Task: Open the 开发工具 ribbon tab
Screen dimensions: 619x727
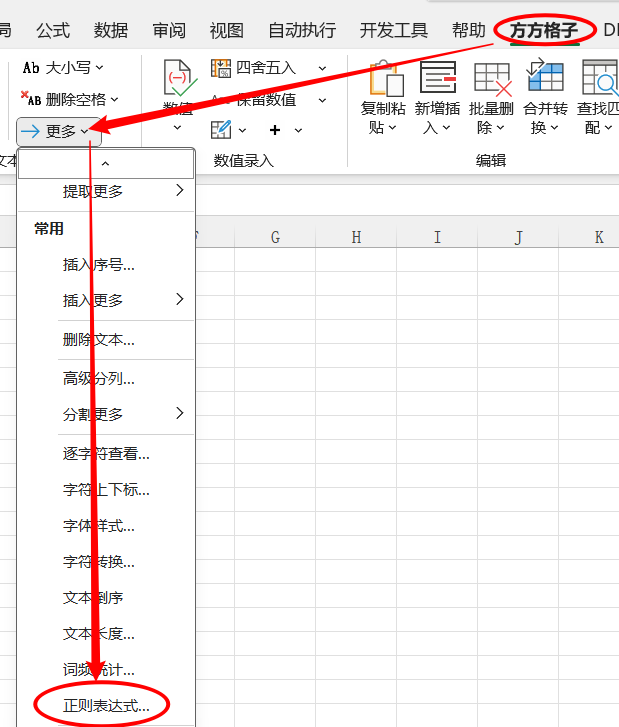Action: (x=393, y=30)
